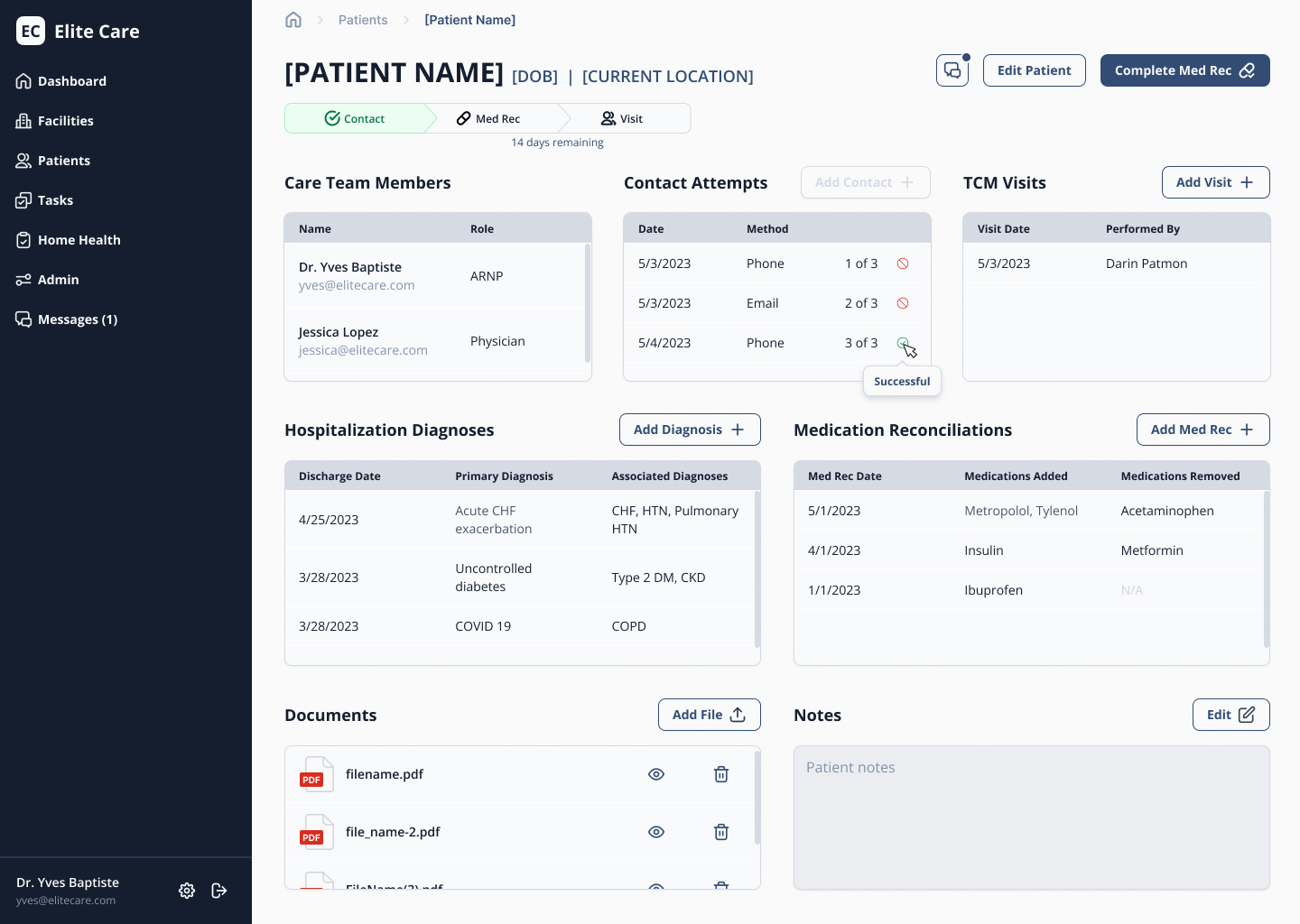Open the Metropolol, Tylenol medication link

(1021, 511)
